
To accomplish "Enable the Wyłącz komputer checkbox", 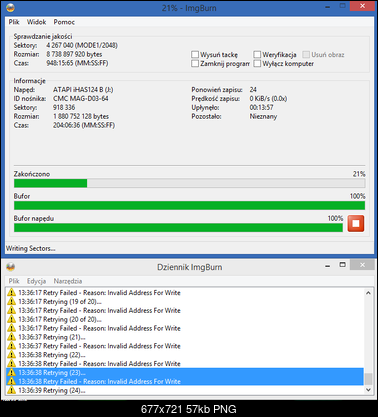I will coord(257,63).
